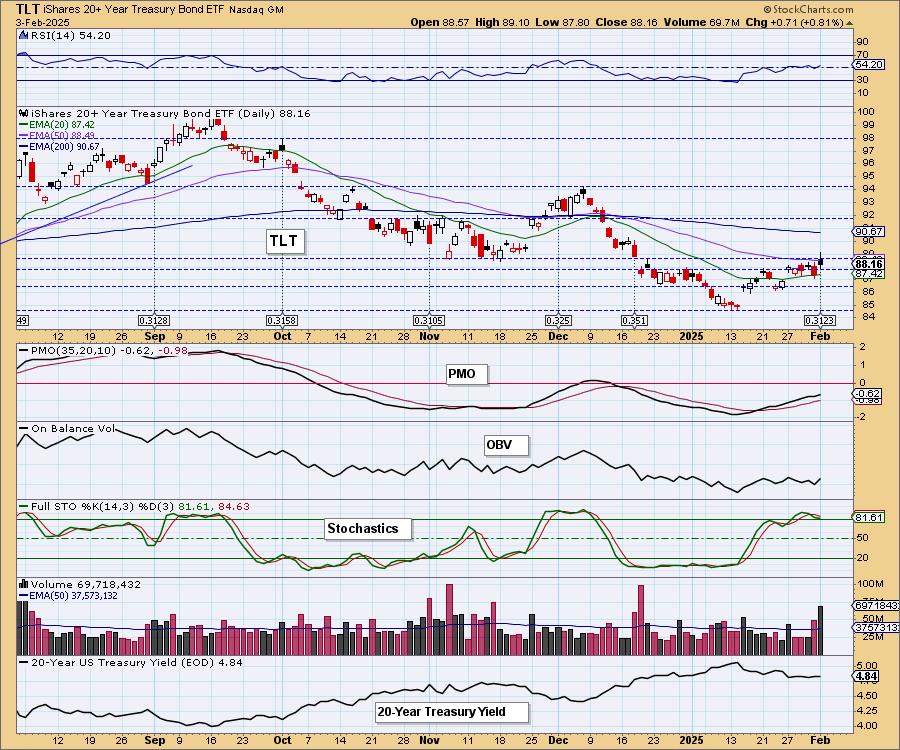Click the 90.67 EMA tag on the right axis
Screen dimensions: 900x750
(x=868, y=232)
